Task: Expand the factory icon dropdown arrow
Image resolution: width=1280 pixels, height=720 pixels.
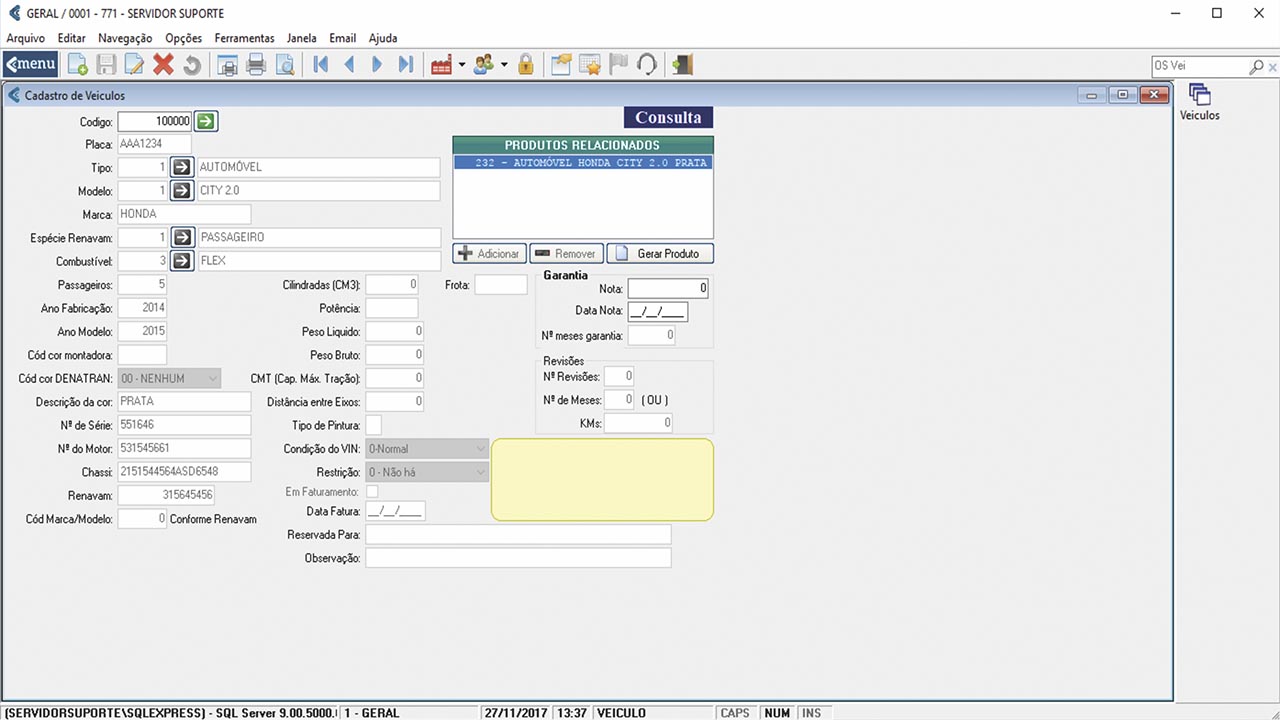Action: pos(462,65)
